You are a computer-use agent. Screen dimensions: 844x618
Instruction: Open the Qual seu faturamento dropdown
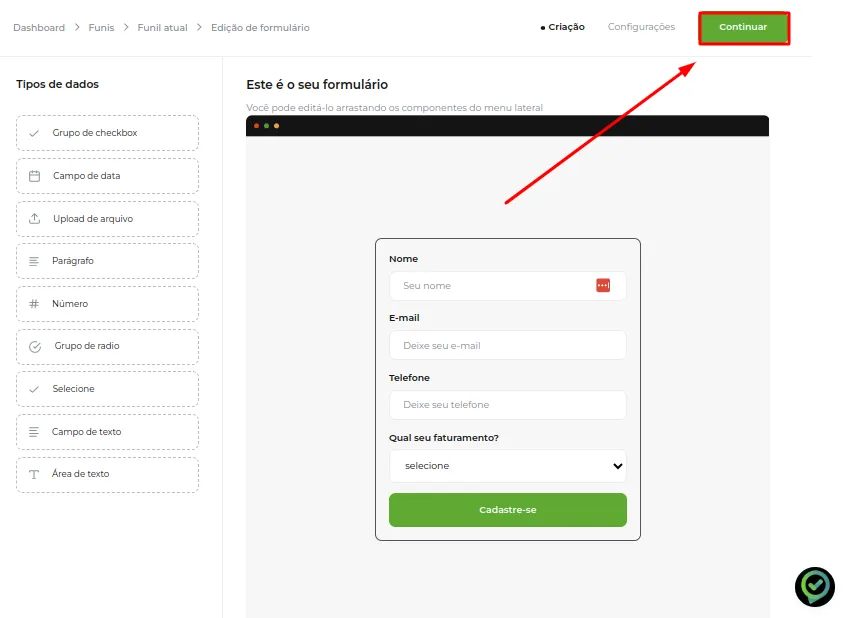click(508, 466)
